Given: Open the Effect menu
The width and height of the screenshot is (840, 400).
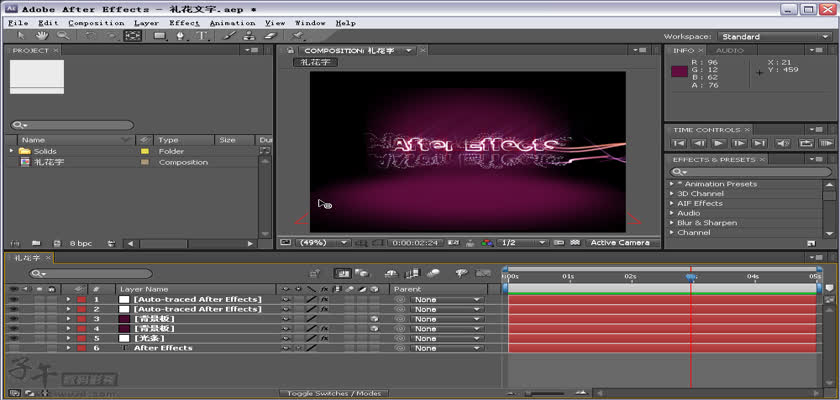Looking at the screenshot, I should pyautogui.click(x=184, y=23).
